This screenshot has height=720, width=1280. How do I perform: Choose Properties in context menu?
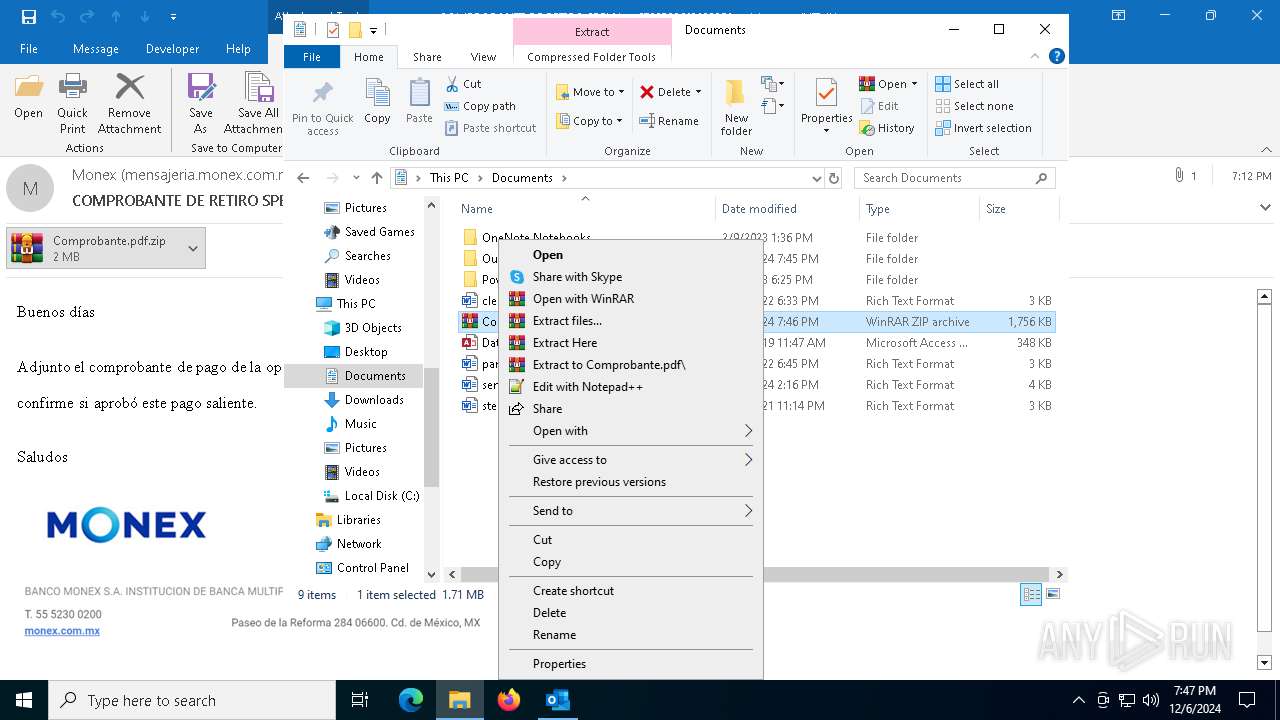(631, 664)
